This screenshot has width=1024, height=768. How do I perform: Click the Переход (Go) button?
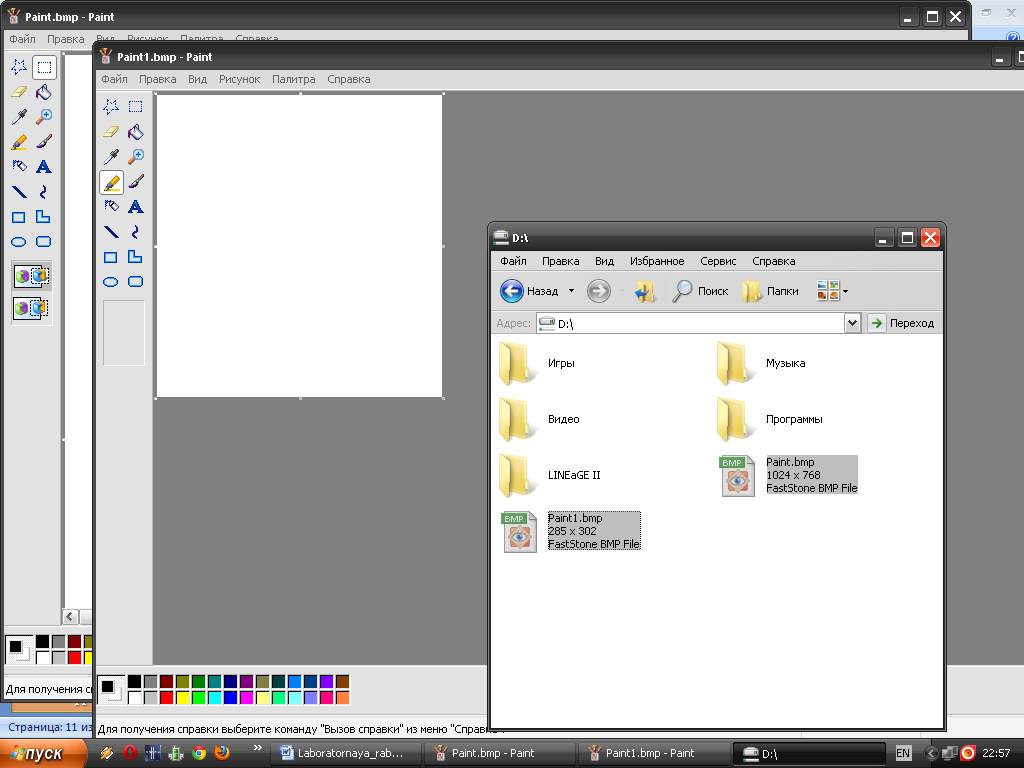coord(902,323)
